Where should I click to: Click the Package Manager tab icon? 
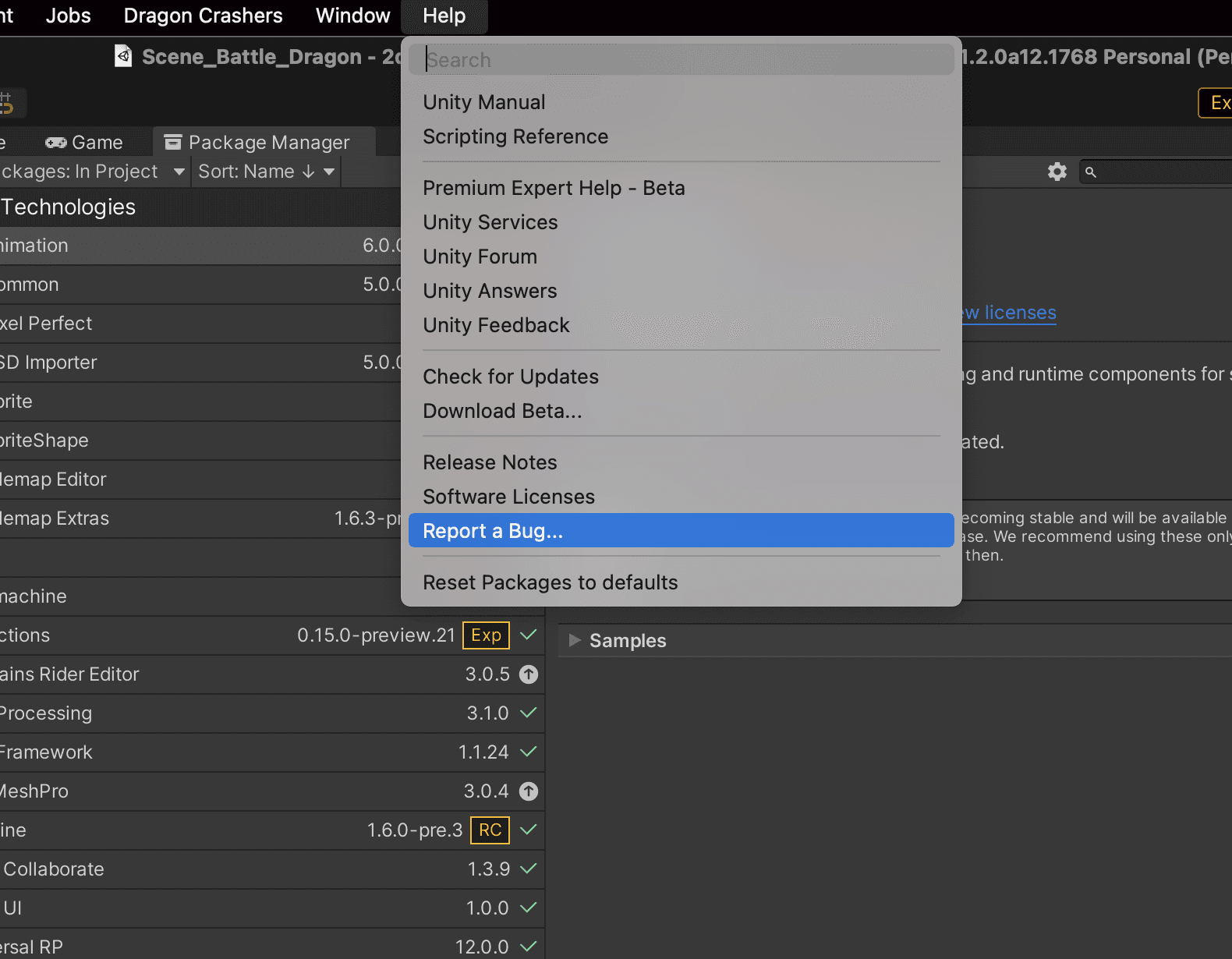point(173,142)
